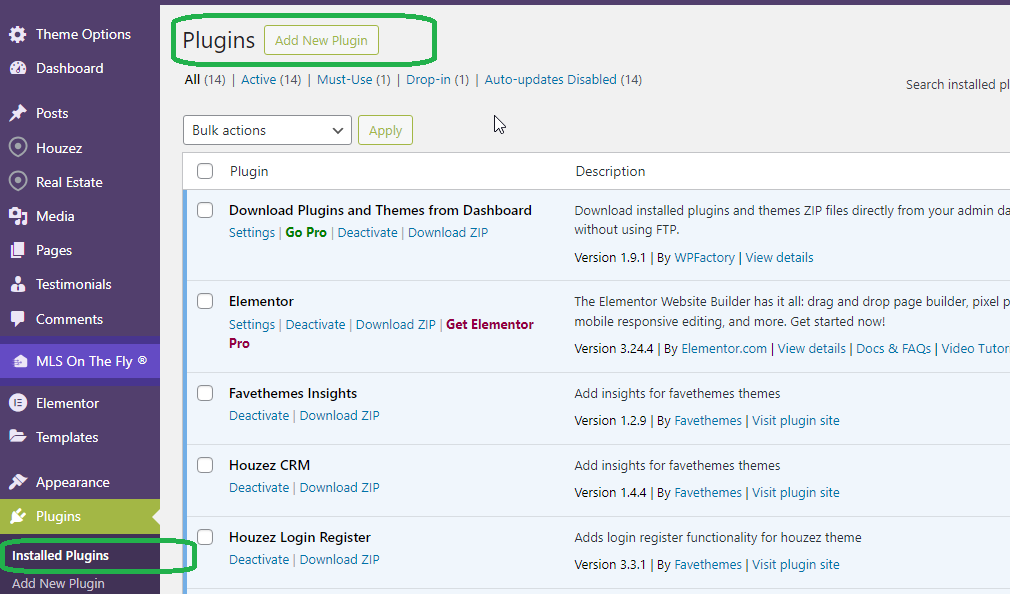The height and width of the screenshot is (594, 1010).
Task: Click the Add New Plugin button
Action: pyautogui.click(x=321, y=40)
